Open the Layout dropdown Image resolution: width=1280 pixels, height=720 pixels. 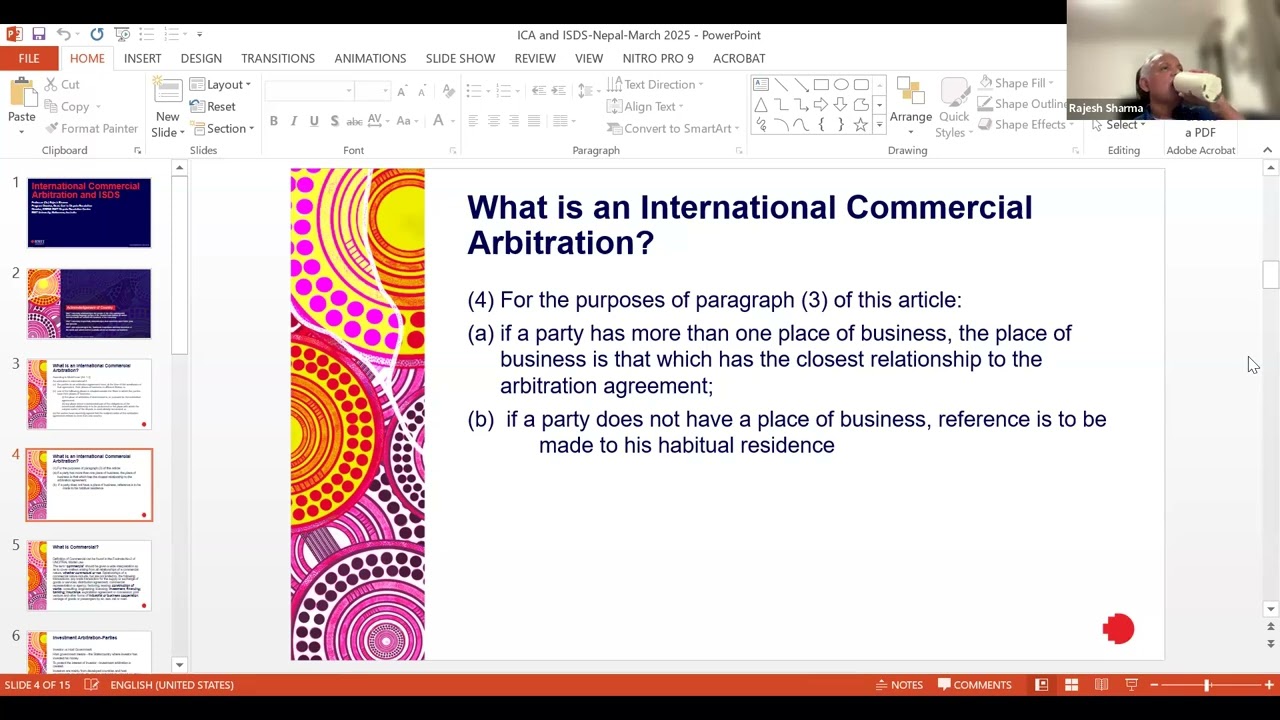(x=220, y=85)
